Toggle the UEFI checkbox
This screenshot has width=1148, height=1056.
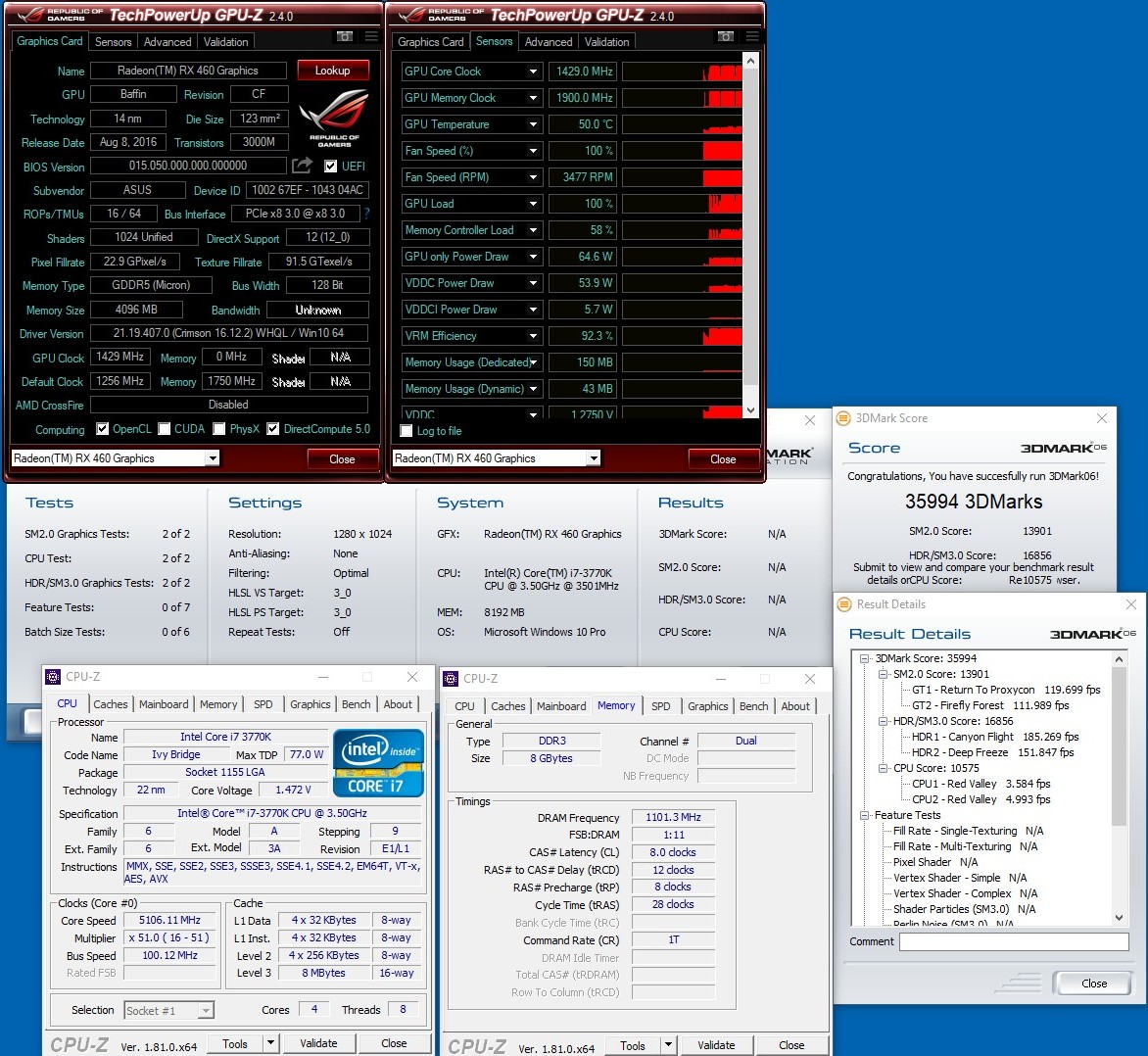tap(331, 167)
